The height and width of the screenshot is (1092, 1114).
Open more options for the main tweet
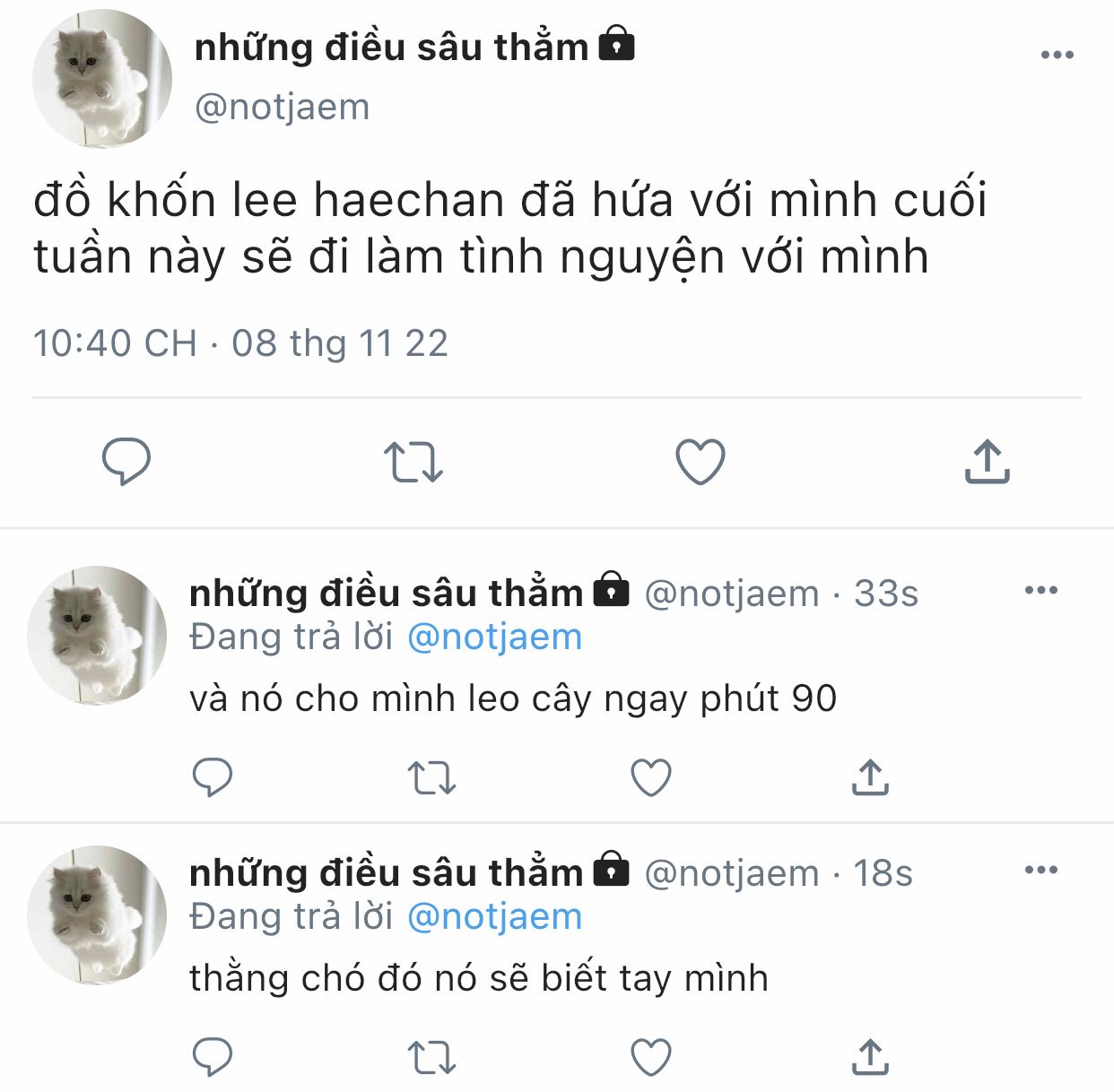point(1057,56)
